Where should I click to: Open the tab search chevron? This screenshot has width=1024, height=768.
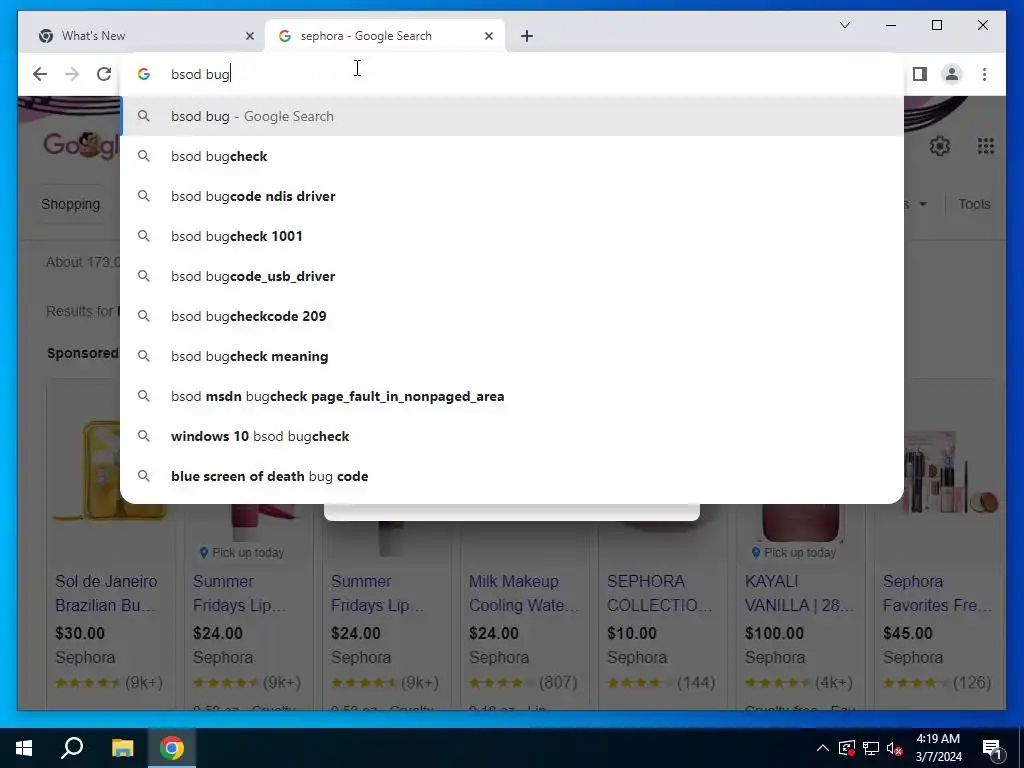[x=844, y=25]
